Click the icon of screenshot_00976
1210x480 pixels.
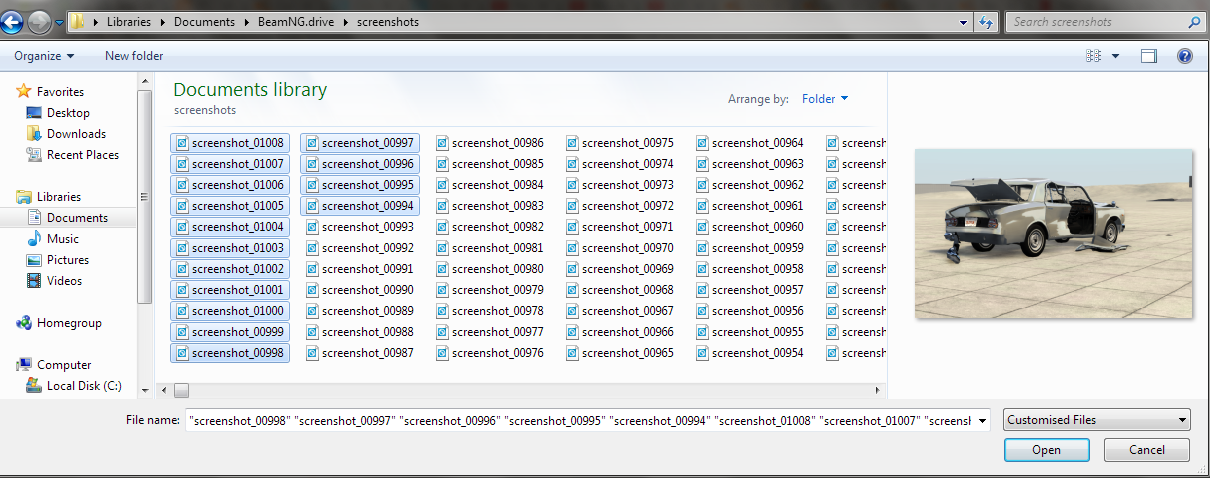tap(442, 353)
